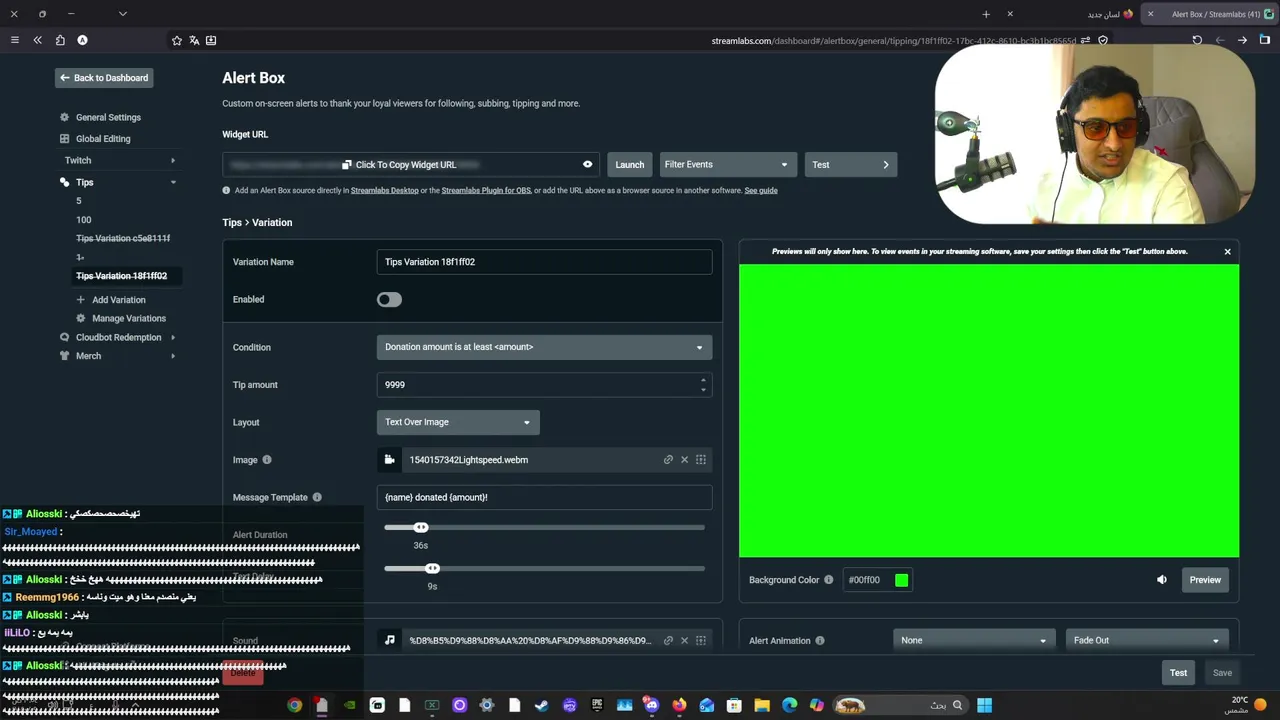Show info tooltip for Background Color
The width and height of the screenshot is (1280, 720).
click(x=828, y=580)
